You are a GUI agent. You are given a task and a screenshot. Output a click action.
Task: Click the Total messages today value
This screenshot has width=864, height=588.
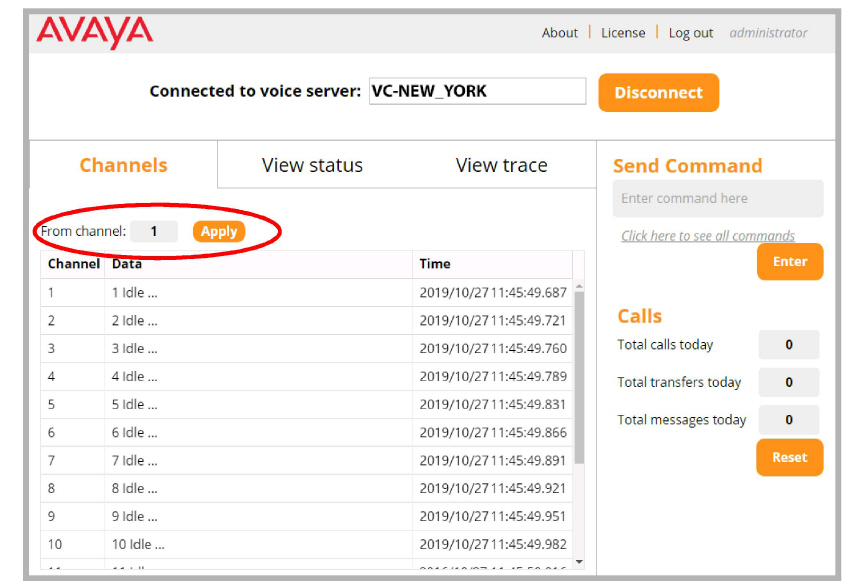789,420
